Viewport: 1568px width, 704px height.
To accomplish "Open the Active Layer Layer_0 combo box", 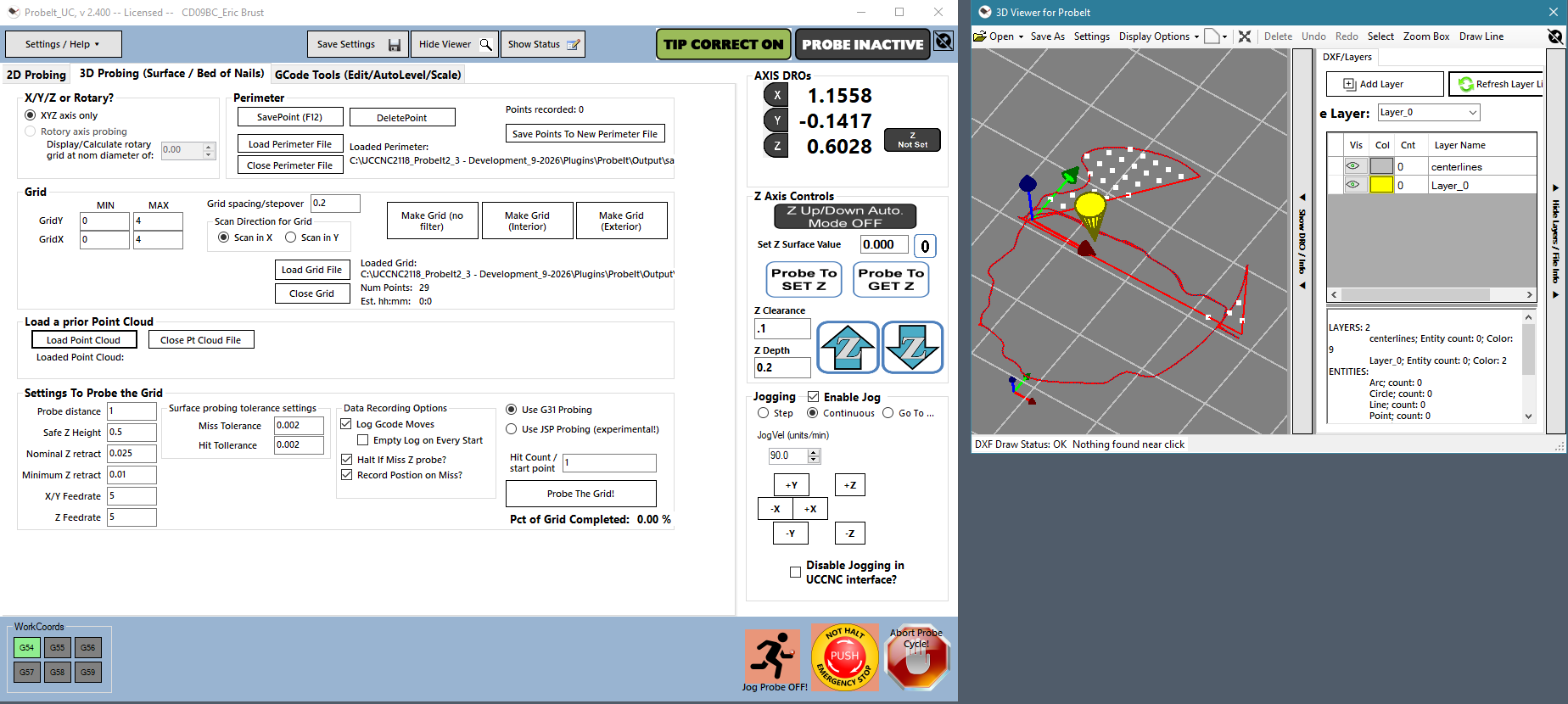I will [1428, 112].
